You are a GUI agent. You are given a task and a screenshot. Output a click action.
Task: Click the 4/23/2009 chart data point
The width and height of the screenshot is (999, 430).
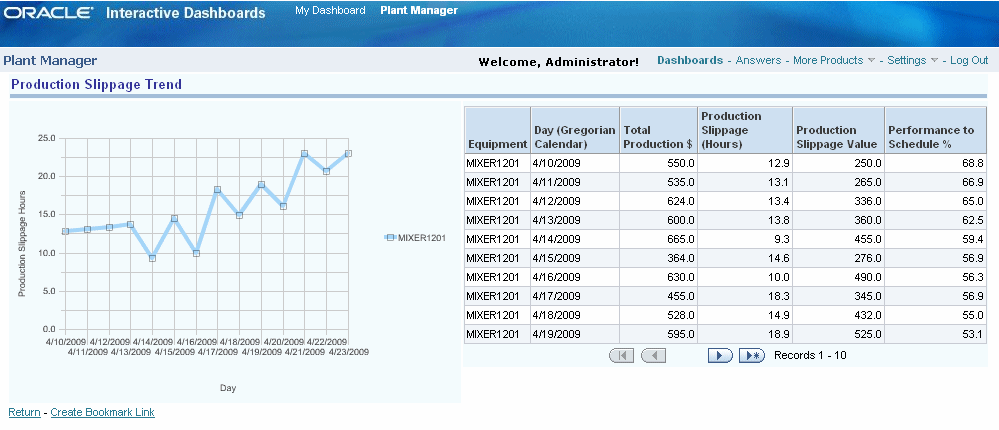tap(349, 154)
